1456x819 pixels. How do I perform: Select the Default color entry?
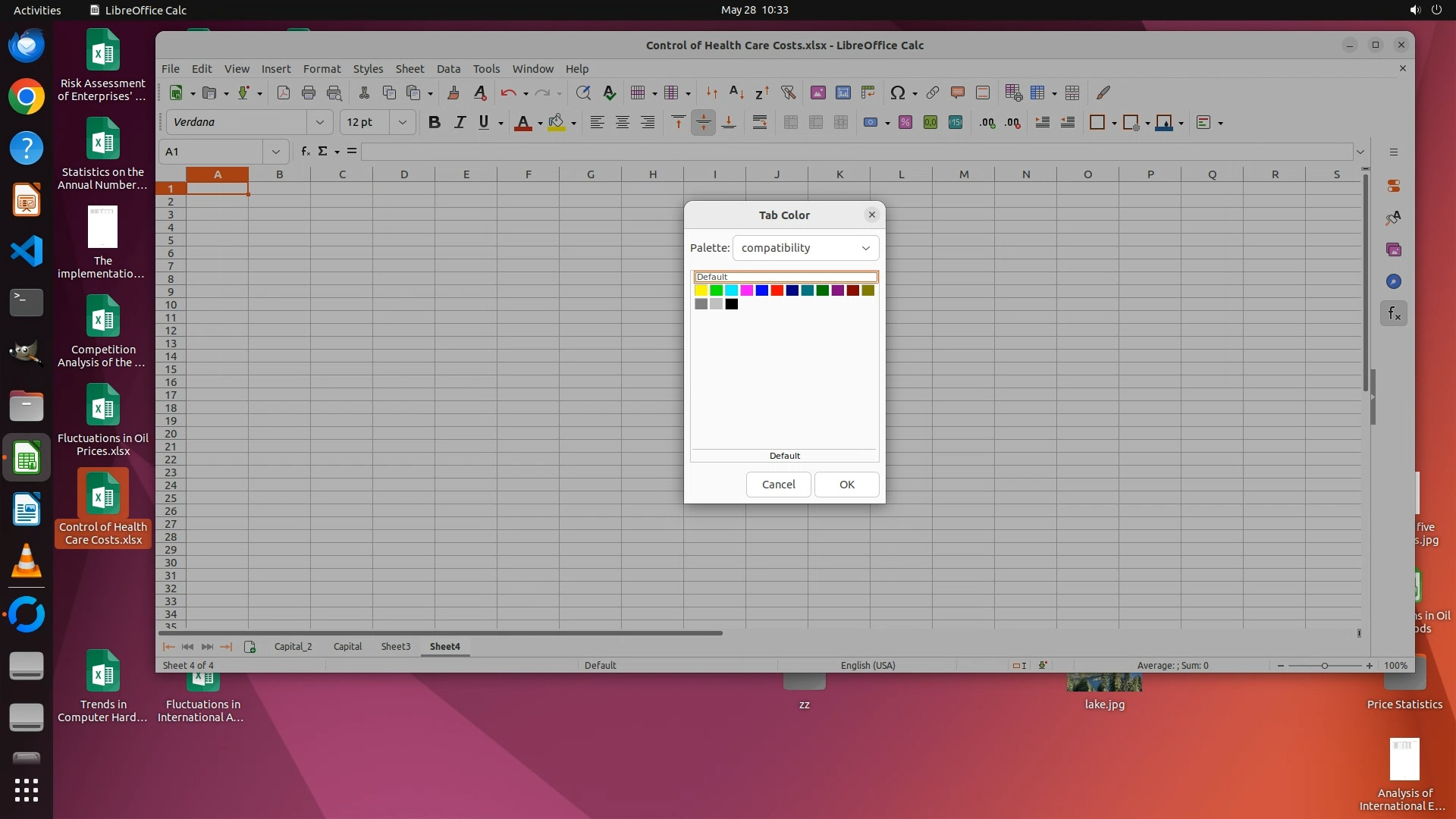coord(786,277)
